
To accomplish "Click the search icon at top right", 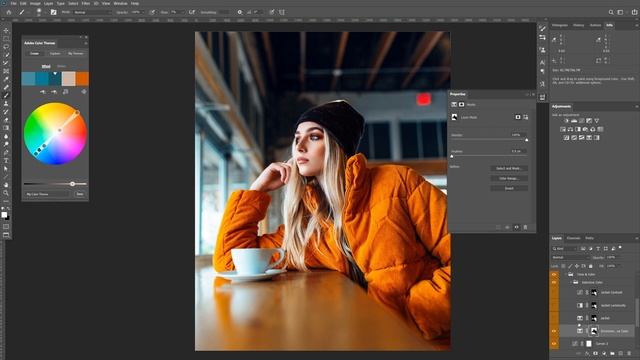I will (x=611, y=12).
